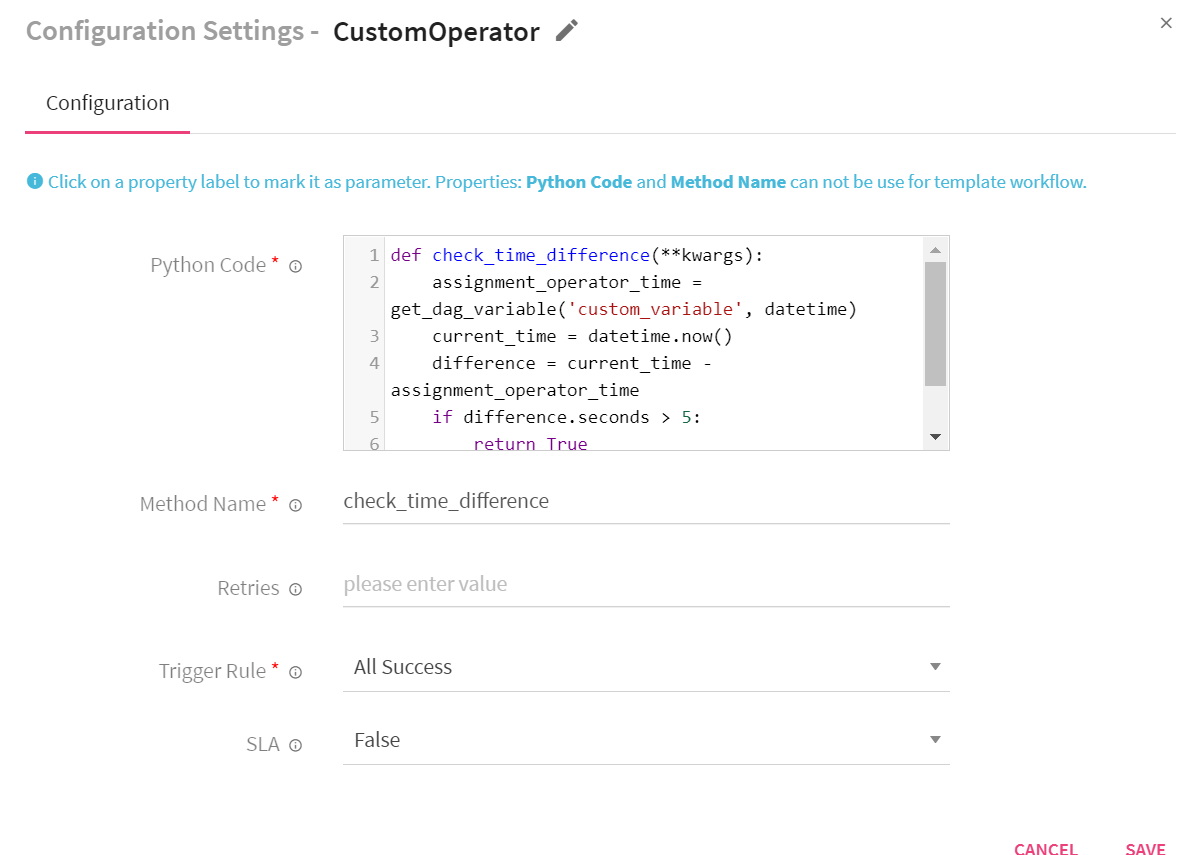This screenshot has width=1185, height=855.
Task: Click the info icon in the blue notice banner
Action: point(35,181)
